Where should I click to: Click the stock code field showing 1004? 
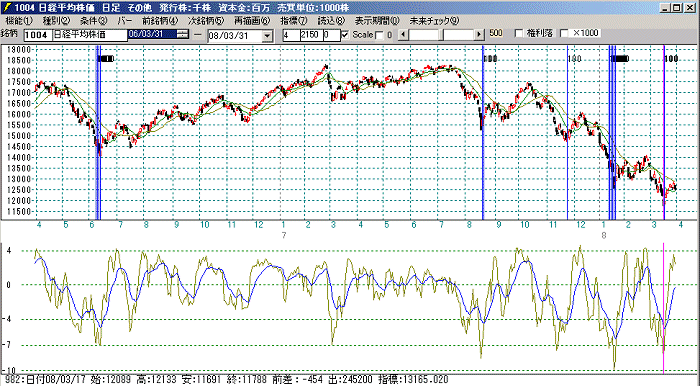click(x=38, y=35)
